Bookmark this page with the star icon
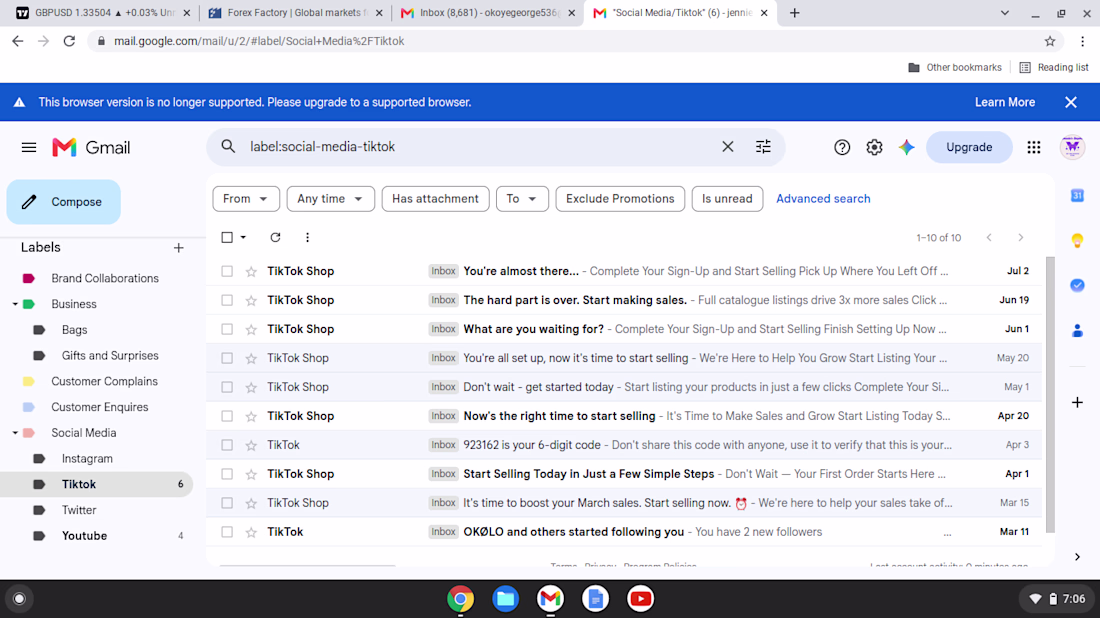The image size is (1100, 618). click(1049, 41)
